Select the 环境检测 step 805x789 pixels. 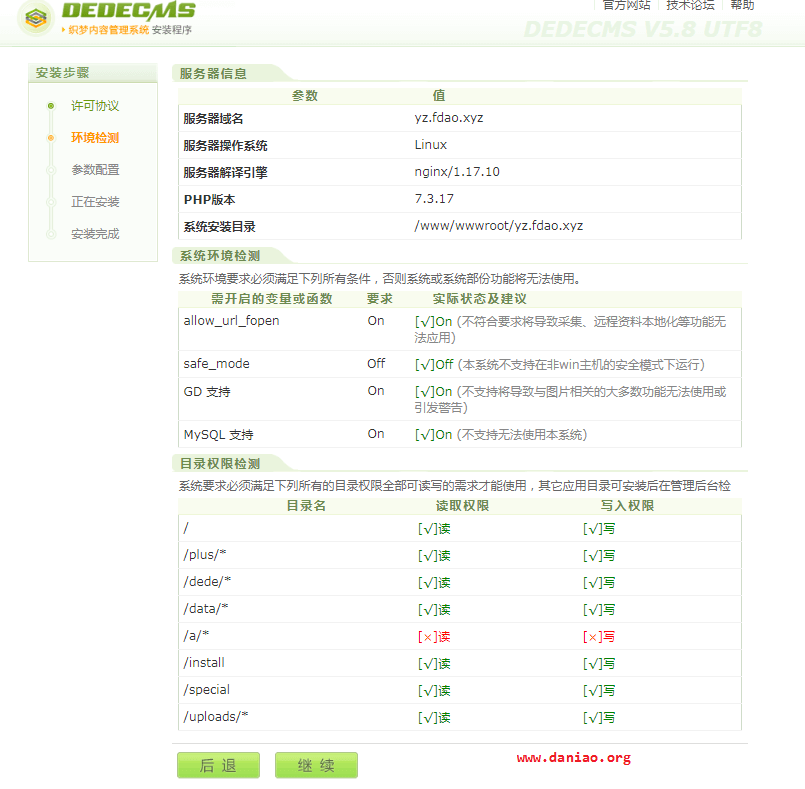95,138
